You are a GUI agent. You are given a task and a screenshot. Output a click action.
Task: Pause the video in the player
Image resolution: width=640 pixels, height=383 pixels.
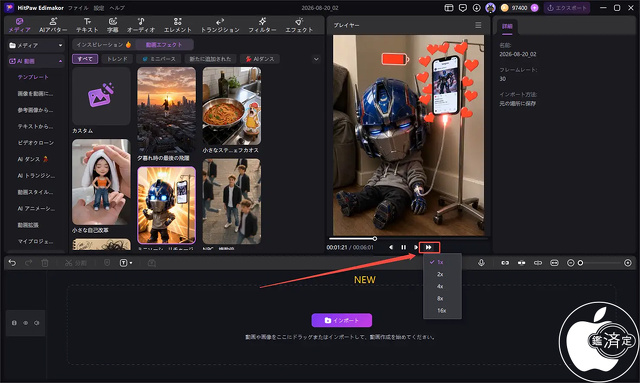pos(403,247)
